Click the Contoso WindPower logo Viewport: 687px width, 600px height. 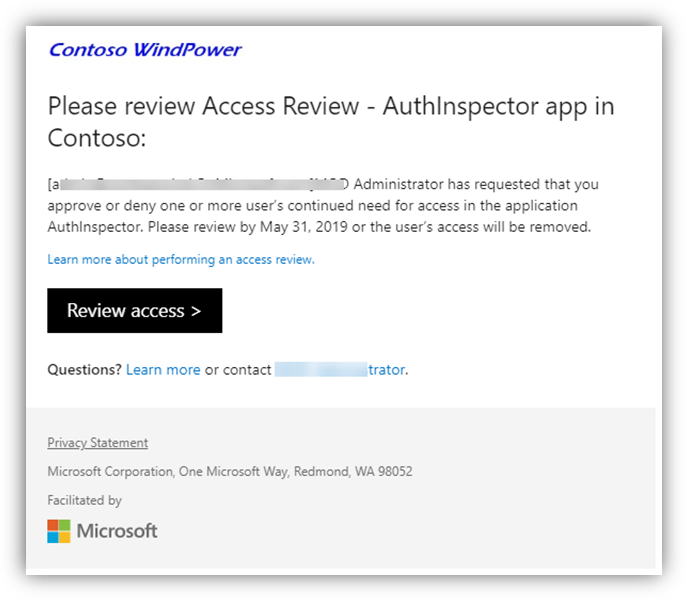coord(145,50)
